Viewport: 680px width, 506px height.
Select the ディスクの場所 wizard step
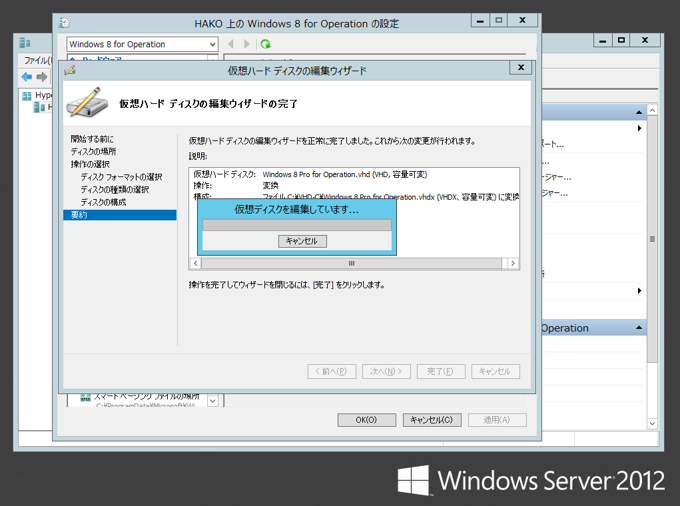pyautogui.click(x=93, y=151)
